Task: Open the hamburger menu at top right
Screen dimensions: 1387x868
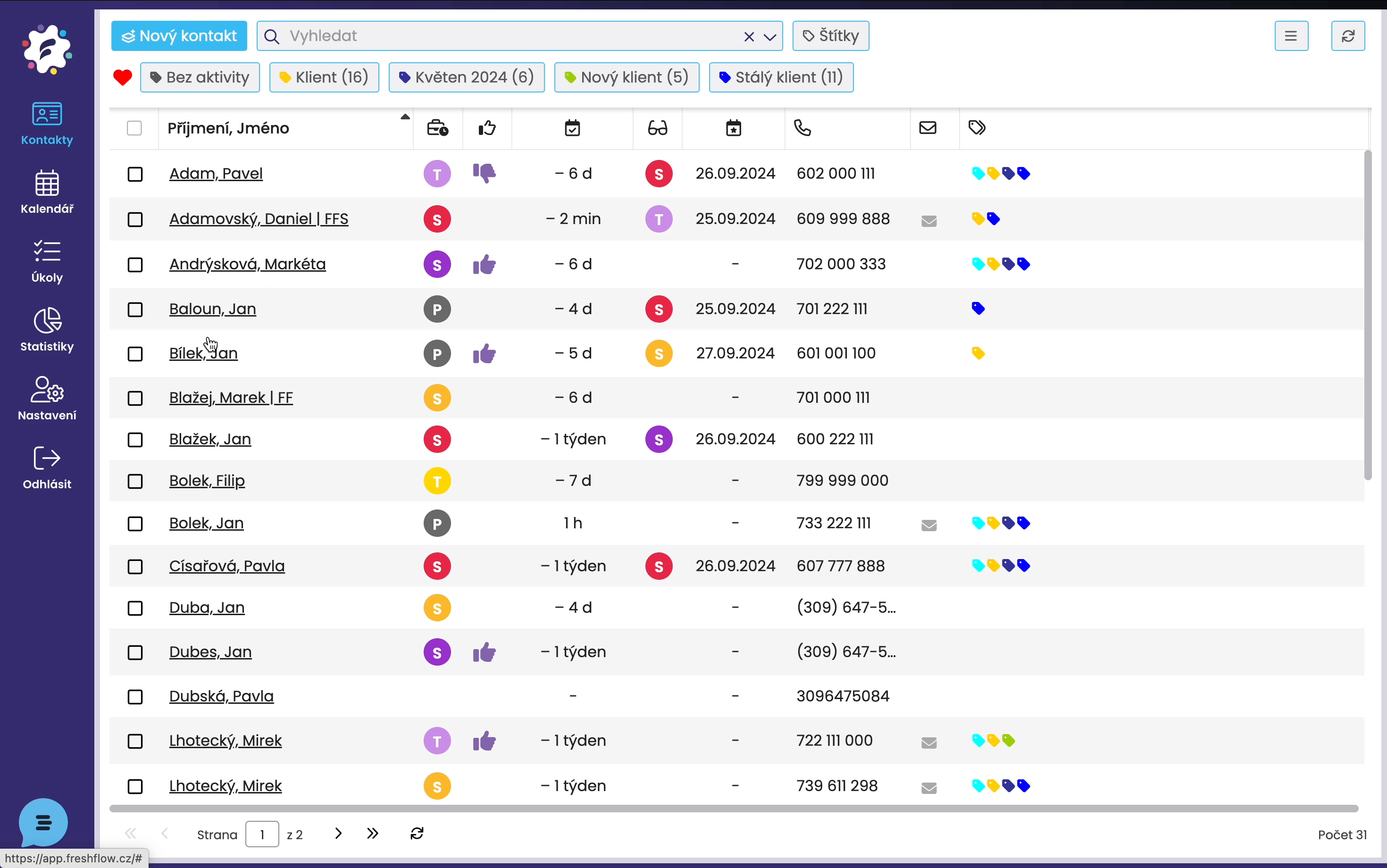Action: (1291, 36)
